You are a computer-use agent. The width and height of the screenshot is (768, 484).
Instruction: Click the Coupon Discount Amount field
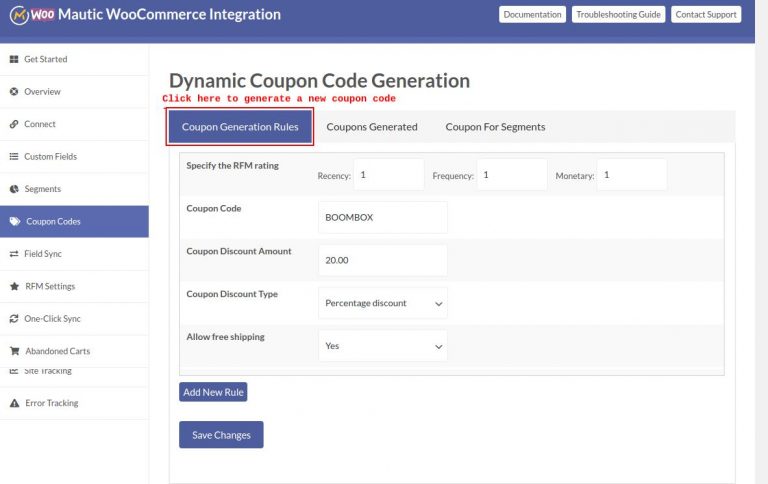pyautogui.click(x=383, y=260)
